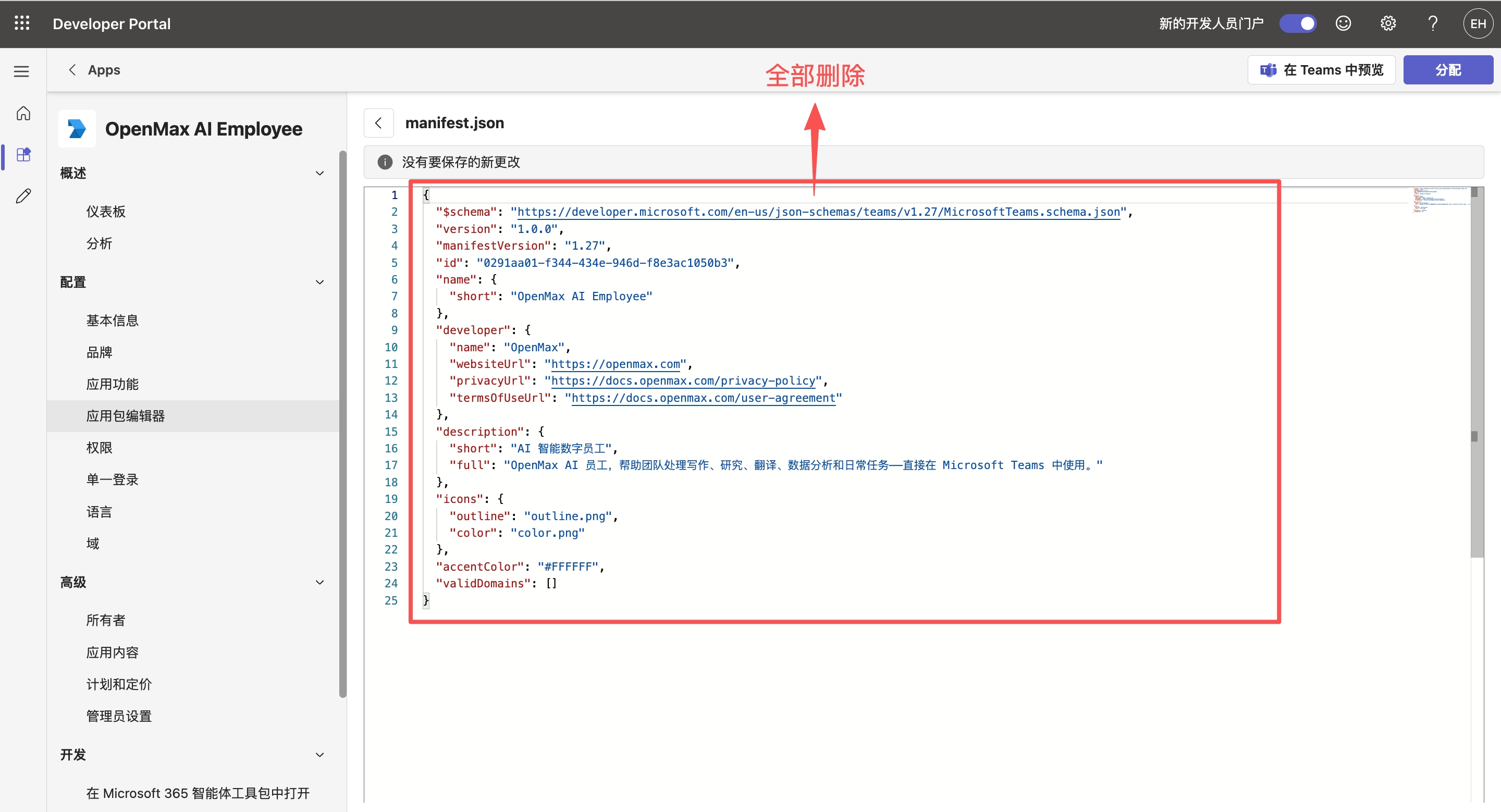Click the Developer Portal title

(x=112, y=23)
